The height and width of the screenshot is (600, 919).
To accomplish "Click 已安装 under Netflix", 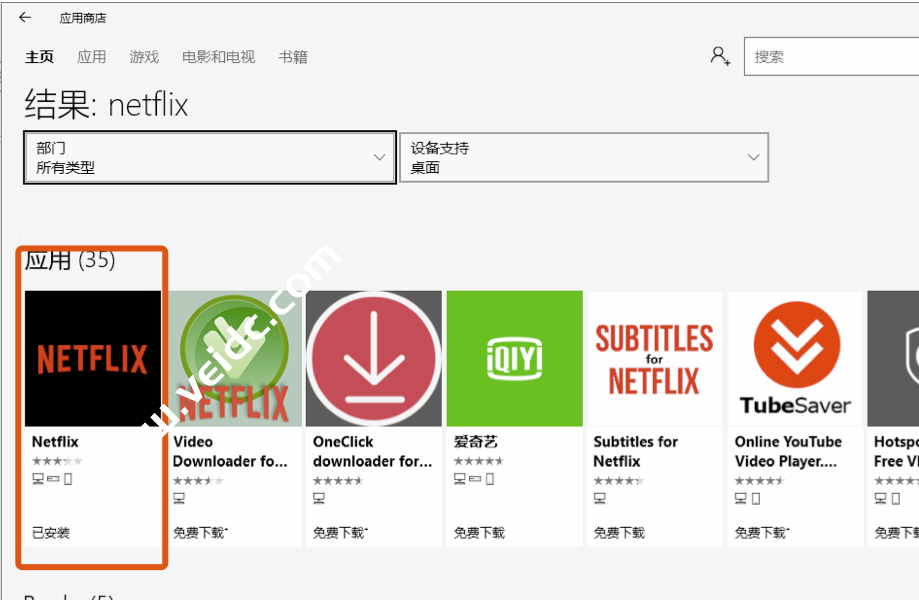I will [50, 533].
